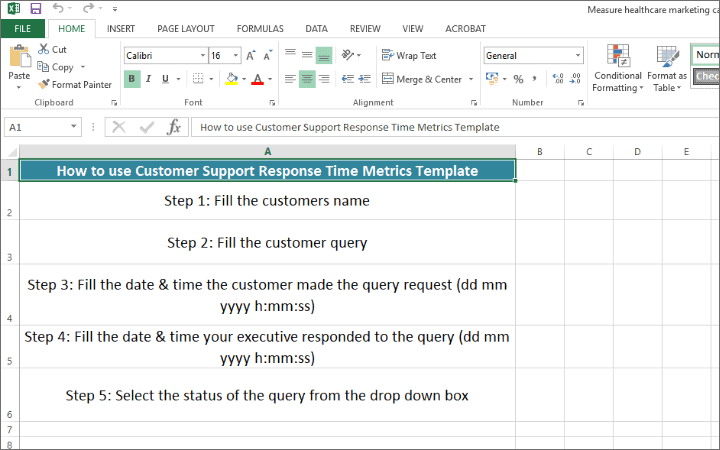Apply the percent style format
Image resolution: width=720 pixels, height=450 pixels.
tap(518, 79)
